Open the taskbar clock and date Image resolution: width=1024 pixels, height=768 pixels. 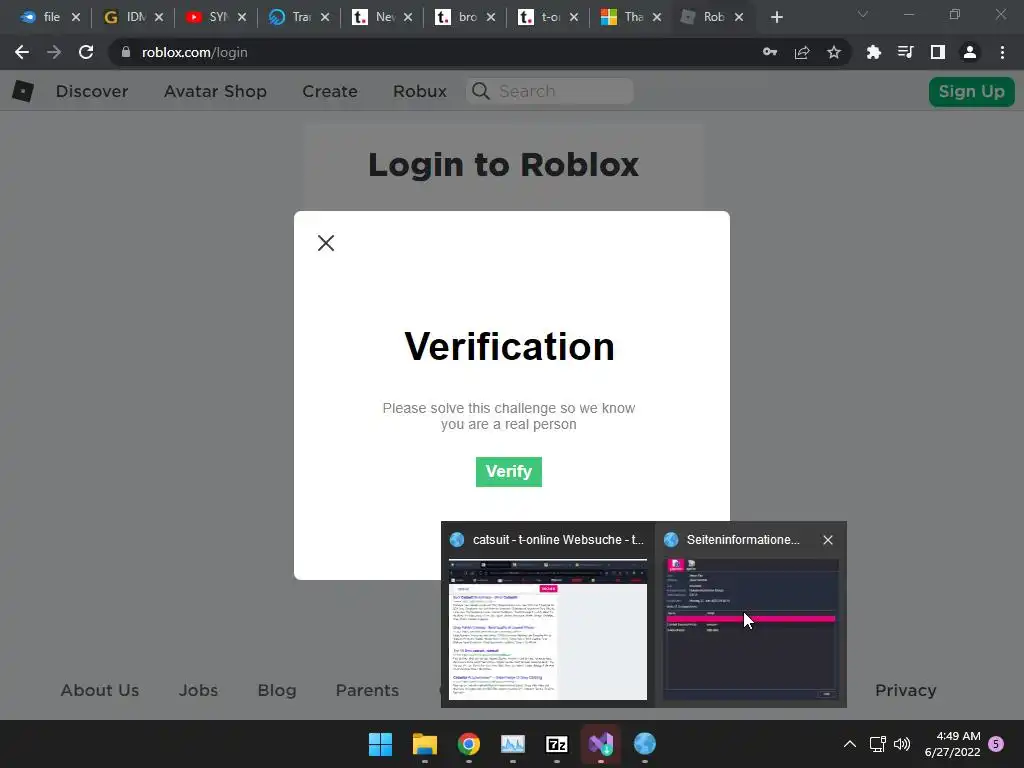pyautogui.click(x=952, y=744)
